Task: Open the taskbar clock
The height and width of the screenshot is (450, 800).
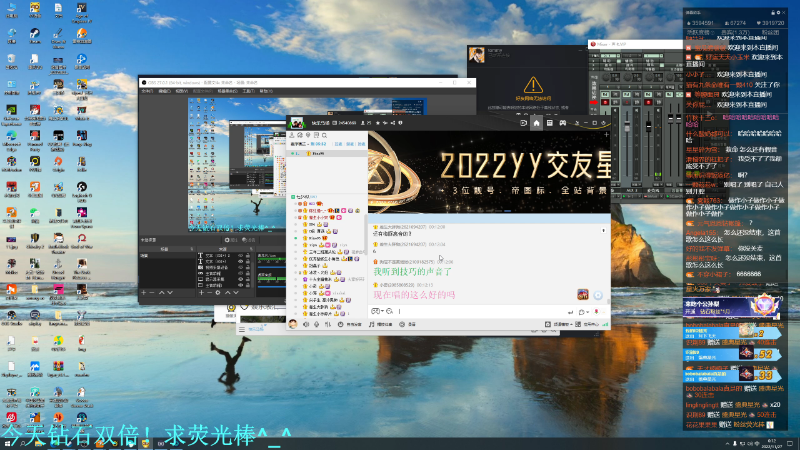Action: [772, 444]
